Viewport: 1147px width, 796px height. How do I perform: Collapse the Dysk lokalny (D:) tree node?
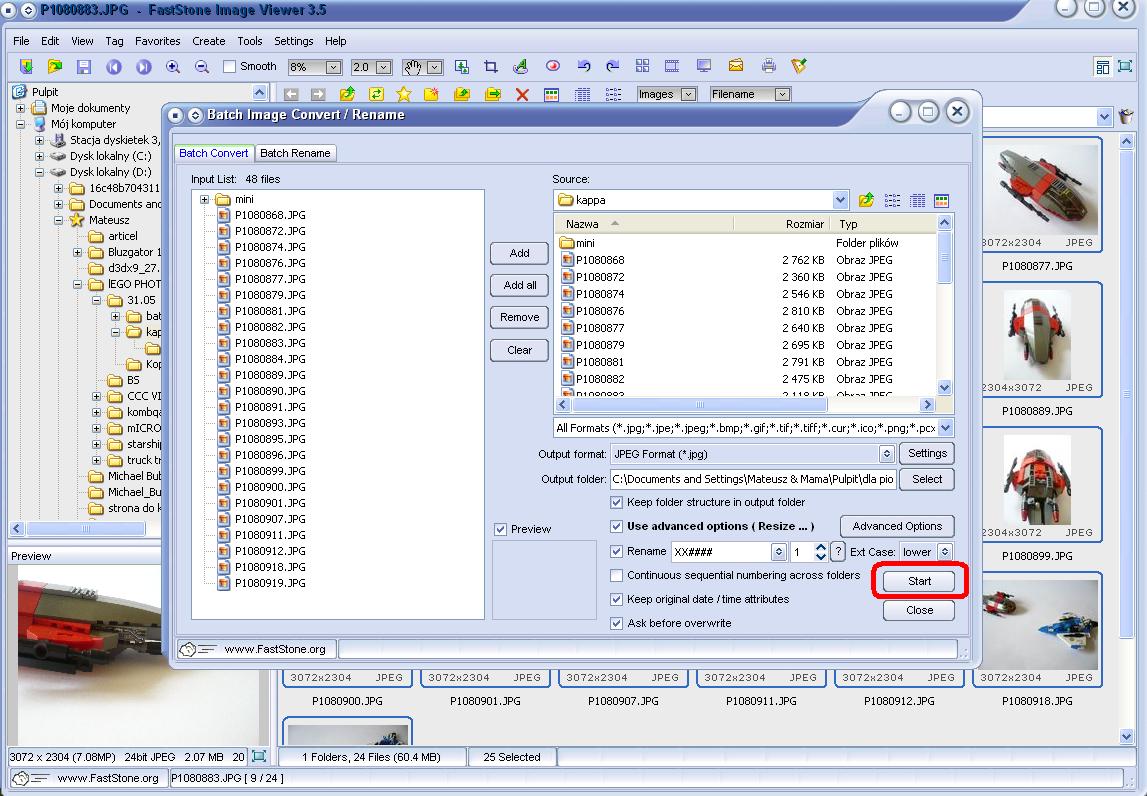[40, 173]
